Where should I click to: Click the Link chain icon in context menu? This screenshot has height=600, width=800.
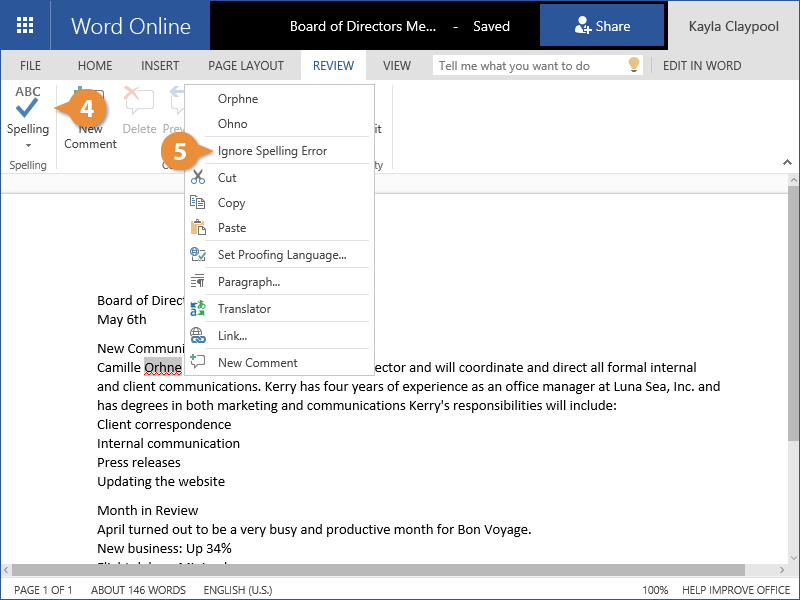(198, 336)
